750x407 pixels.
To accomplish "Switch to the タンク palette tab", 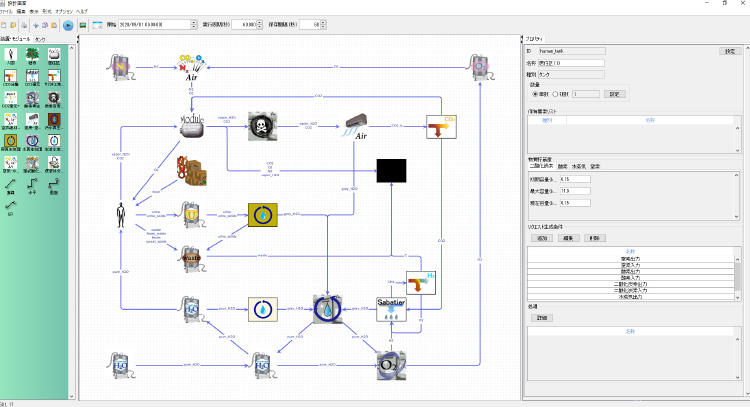I will coord(40,39).
